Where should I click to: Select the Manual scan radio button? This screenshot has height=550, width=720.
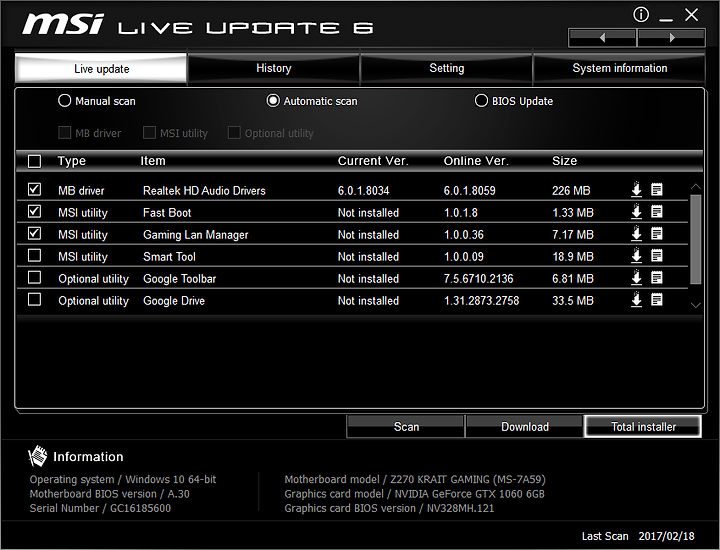click(64, 101)
